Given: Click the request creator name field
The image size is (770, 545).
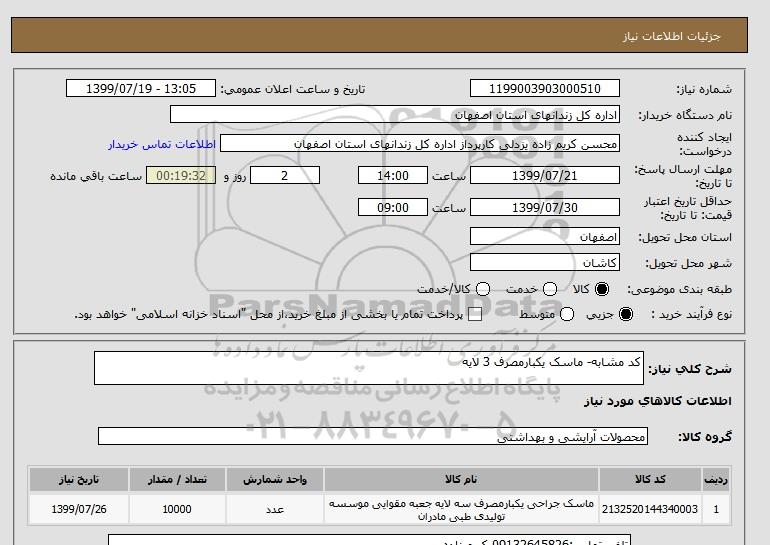Looking at the screenshot, I should tap(420, 144).
